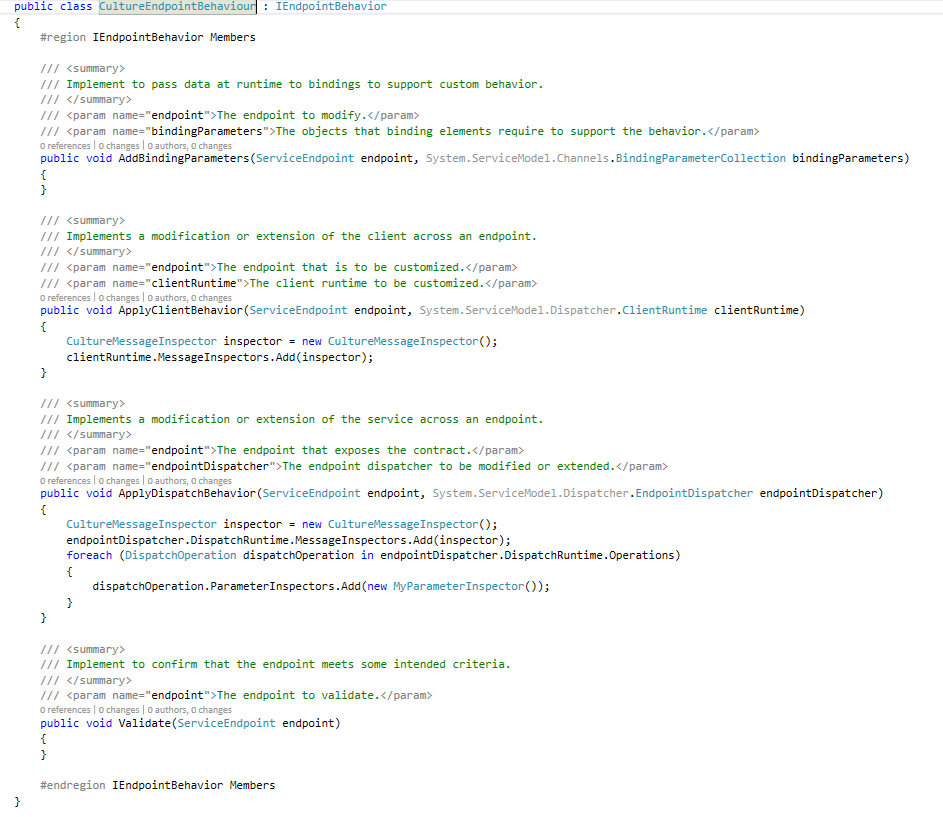Click 'dispatchOperation.ParameterInspectors.Add' call

[x=226, y=587]
